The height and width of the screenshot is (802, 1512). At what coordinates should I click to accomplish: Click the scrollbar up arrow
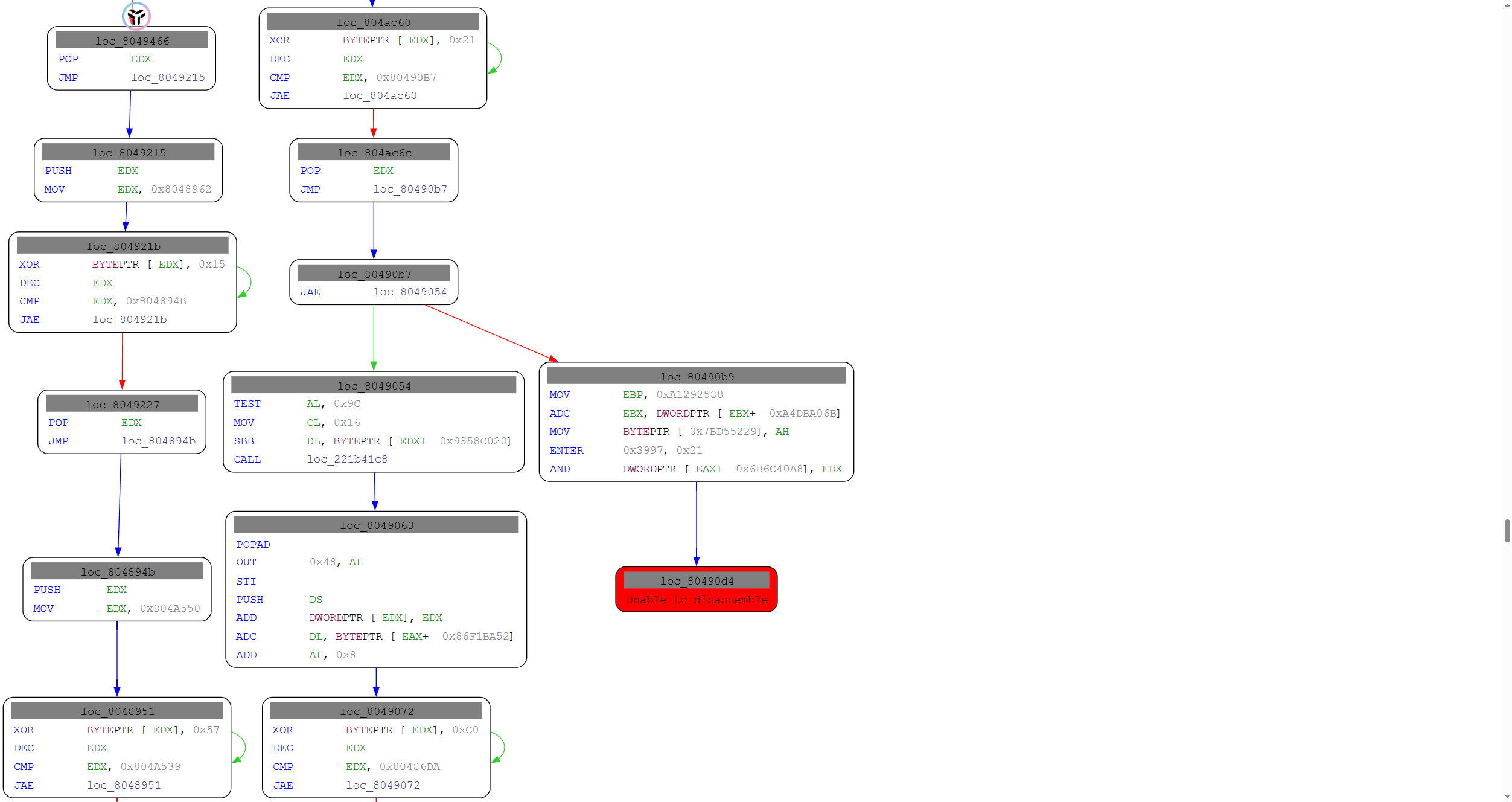(1507, 5)
